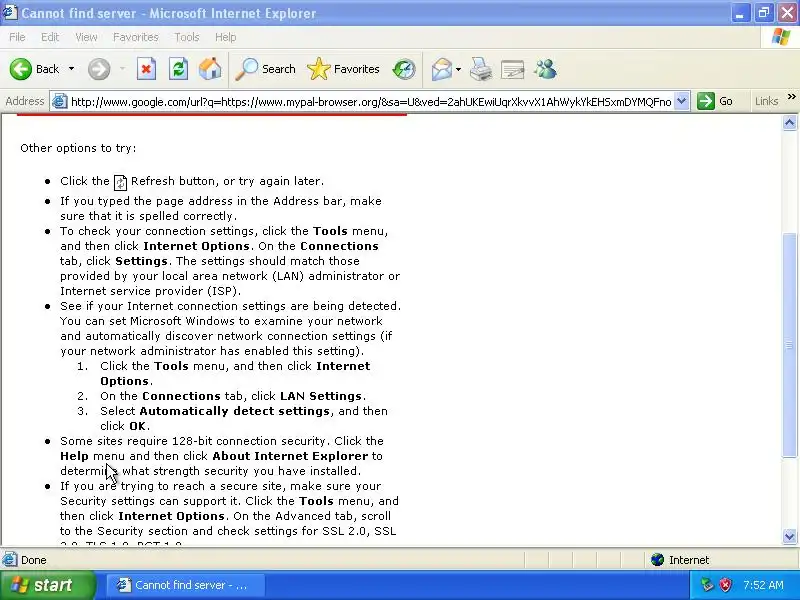Viewport: 800px width, 600px height.
Task: Click the bold 'LAN Settings' text
Action: point(321,396)
